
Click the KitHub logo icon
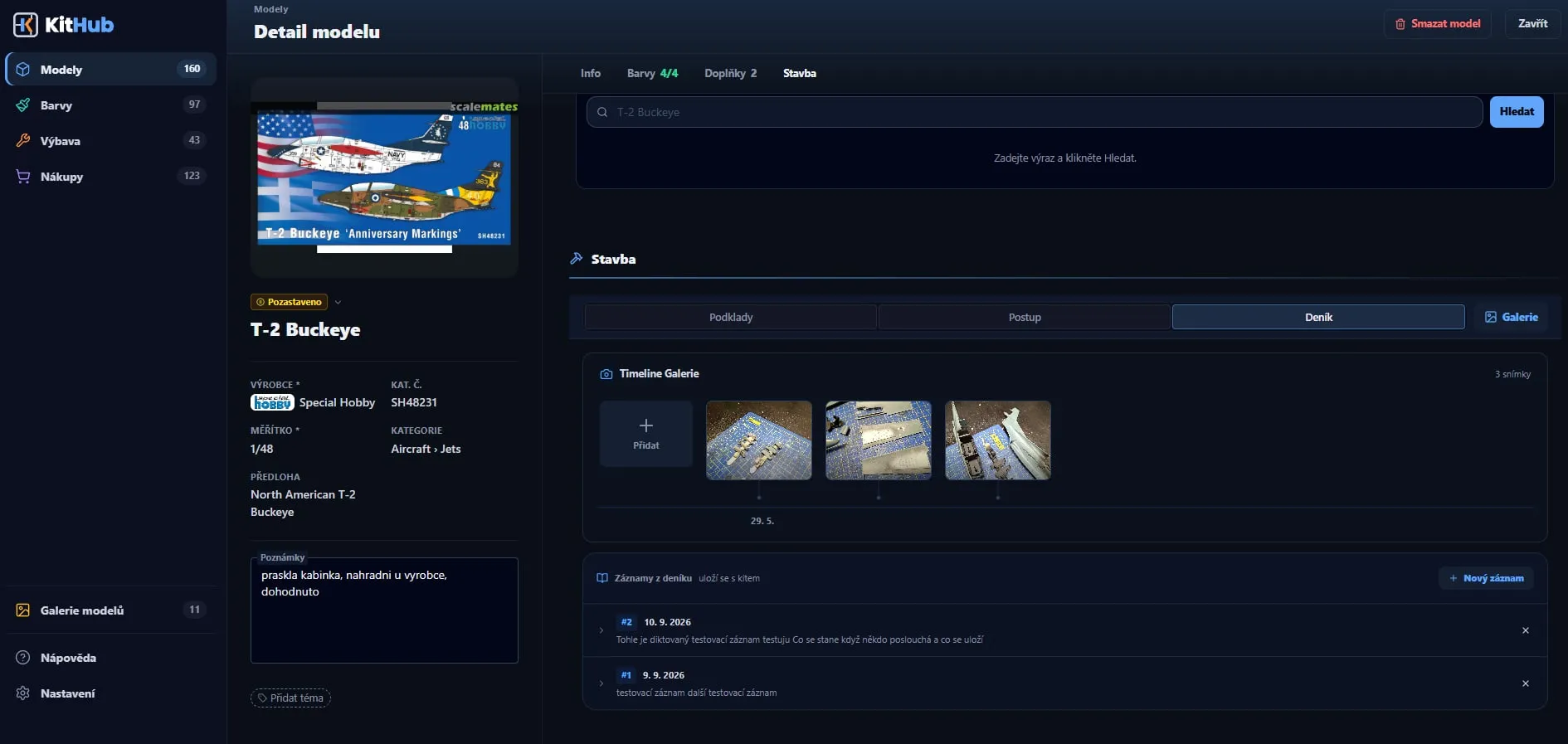[26, 25]
